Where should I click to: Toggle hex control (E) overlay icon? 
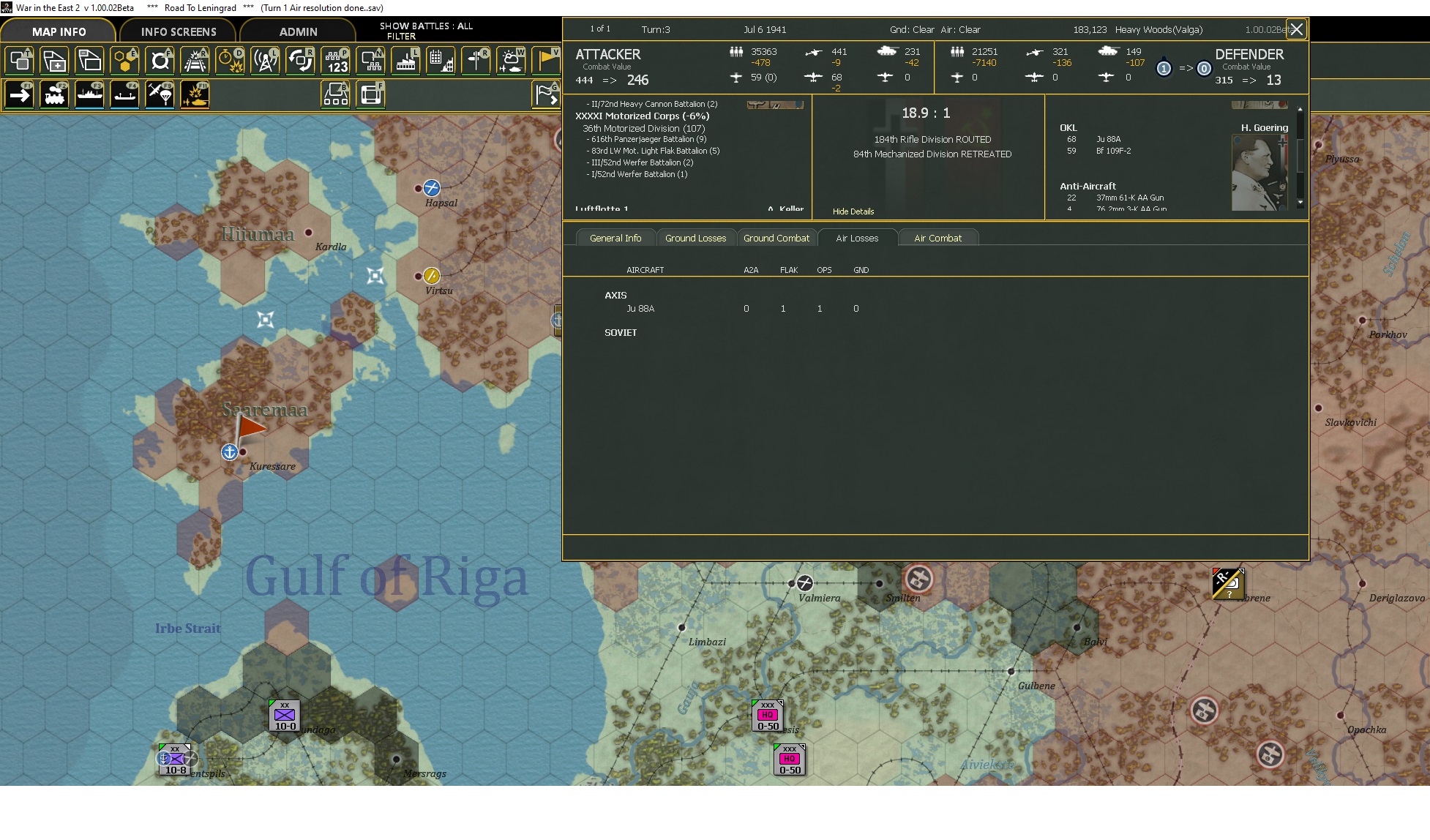125,61
